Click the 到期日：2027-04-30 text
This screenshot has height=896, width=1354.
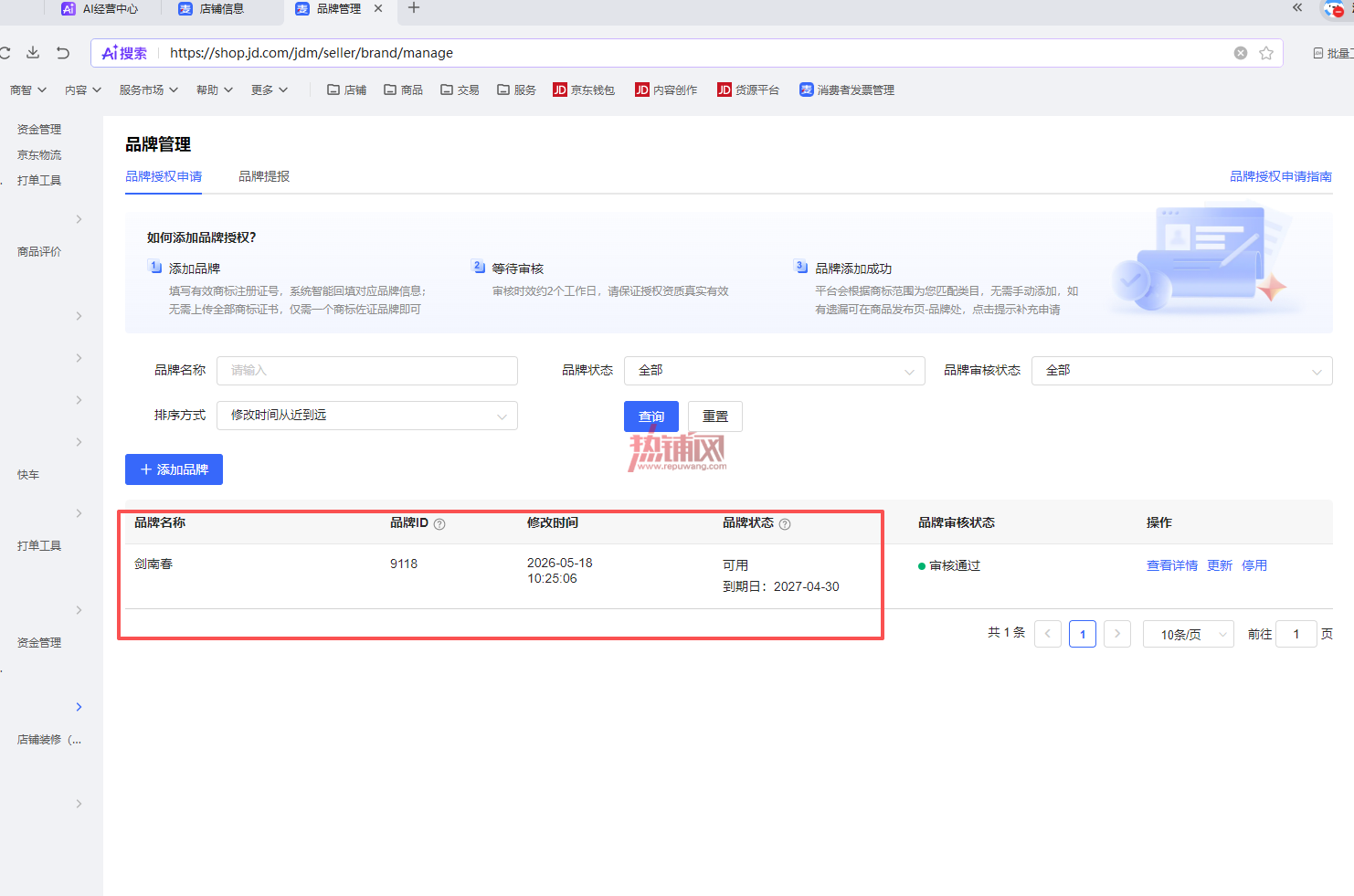tap(781, 587)
